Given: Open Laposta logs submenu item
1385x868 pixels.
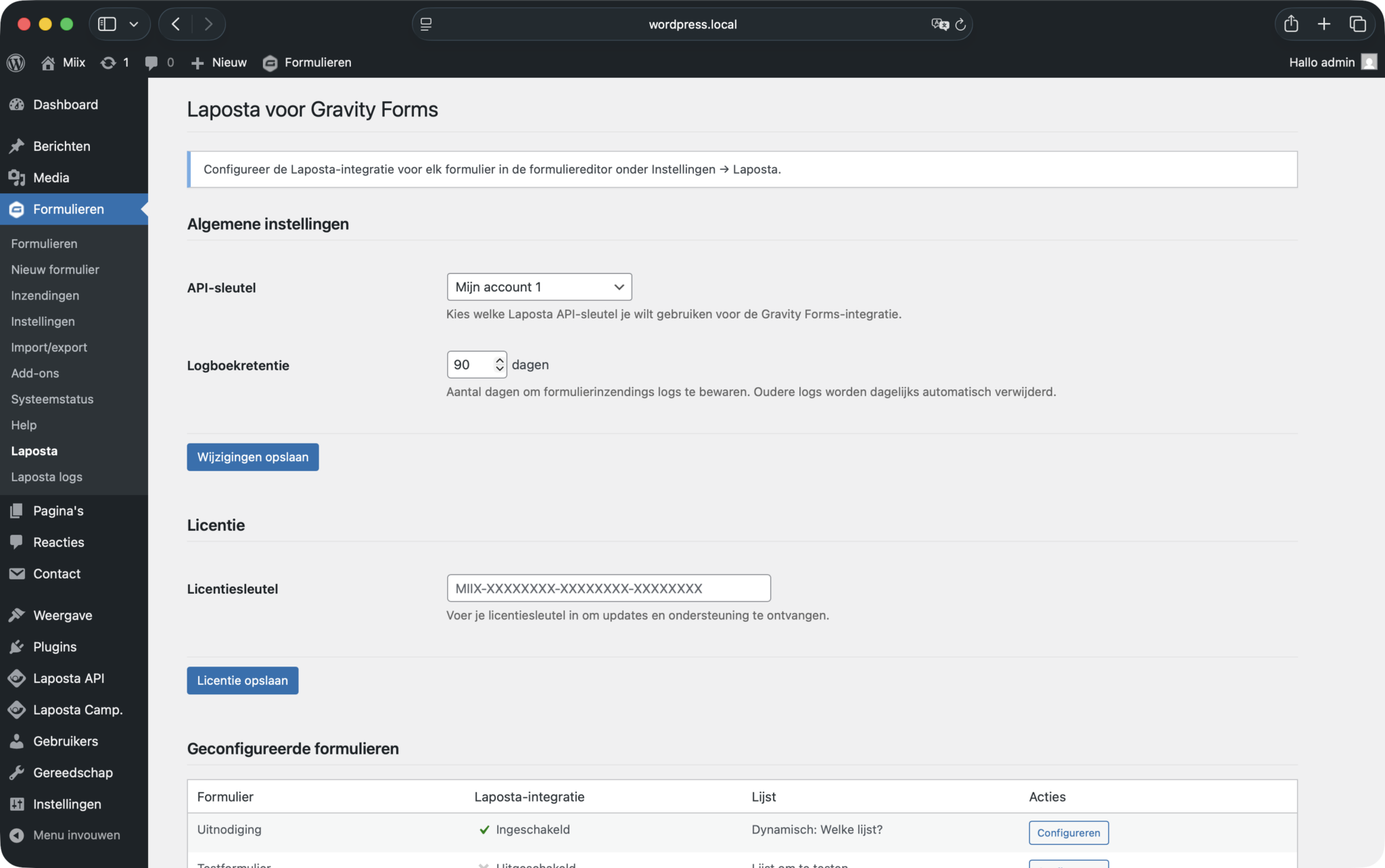Looking at the screenshot, I should tap(47, 477).
